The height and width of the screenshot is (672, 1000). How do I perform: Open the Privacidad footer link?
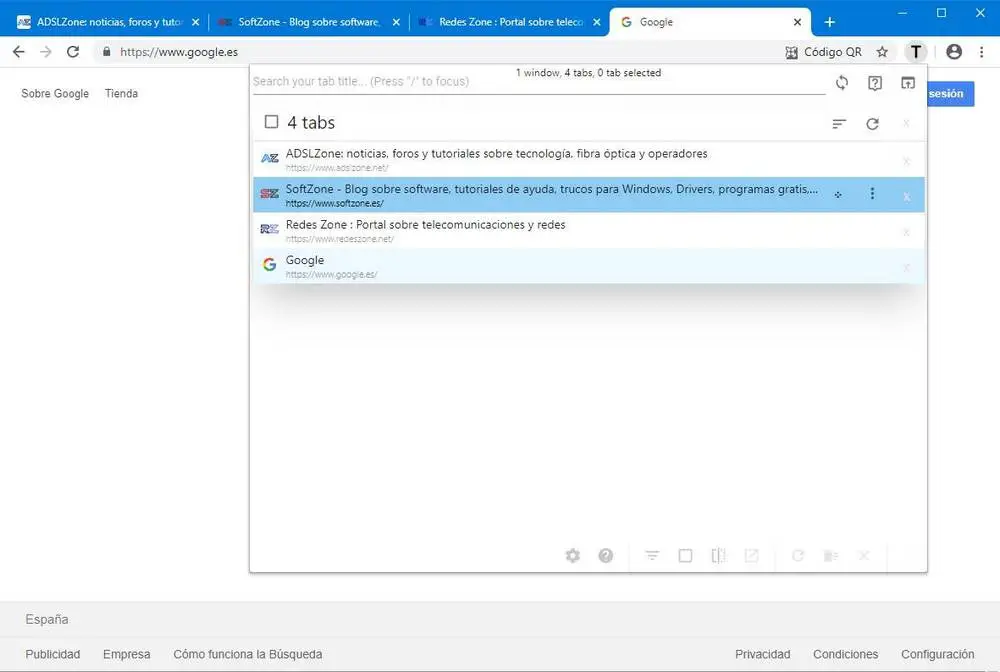tap(762, 654)
